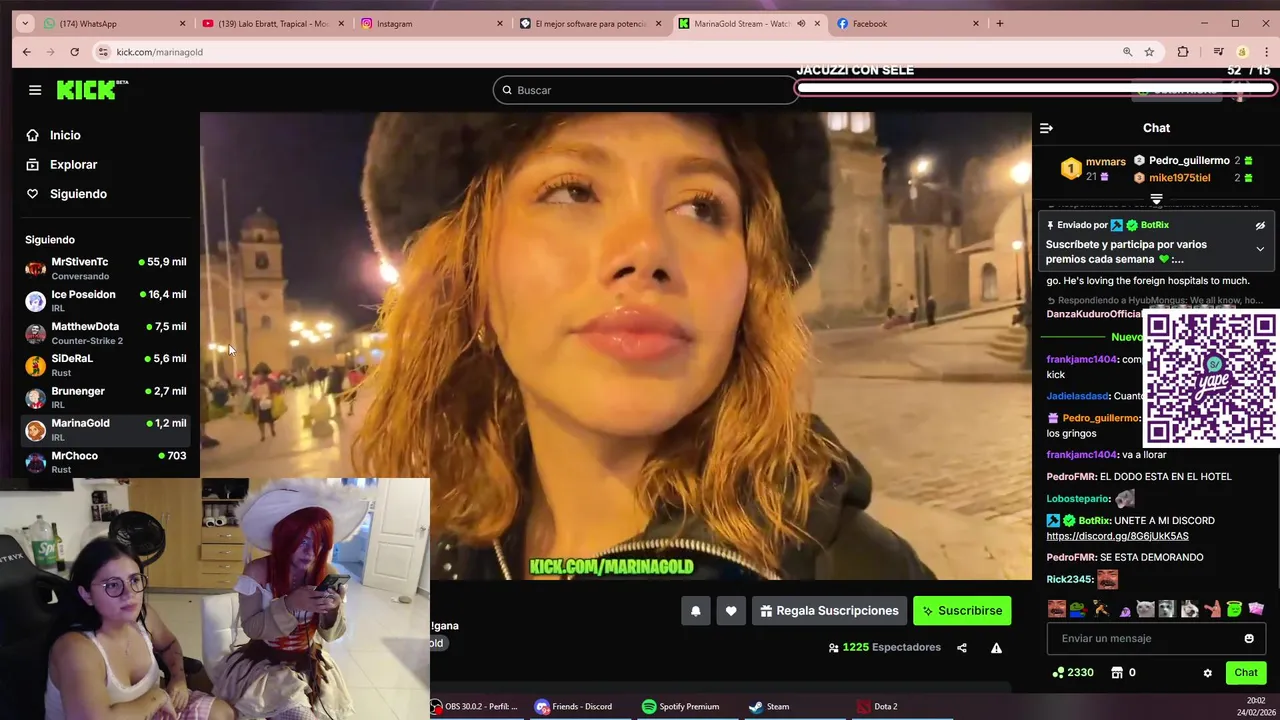
Task: Click Regala Suscripciones button
Action: (829, 611)
